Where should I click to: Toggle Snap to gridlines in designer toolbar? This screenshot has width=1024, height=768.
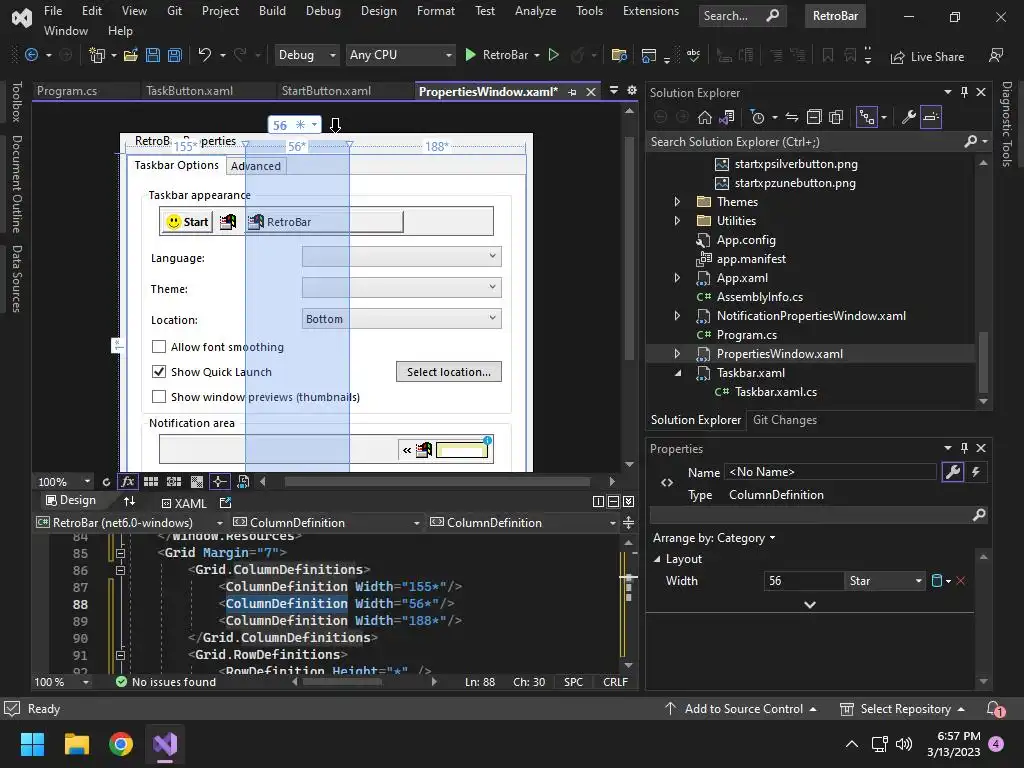pyautogui.click(x=174, y=482)
